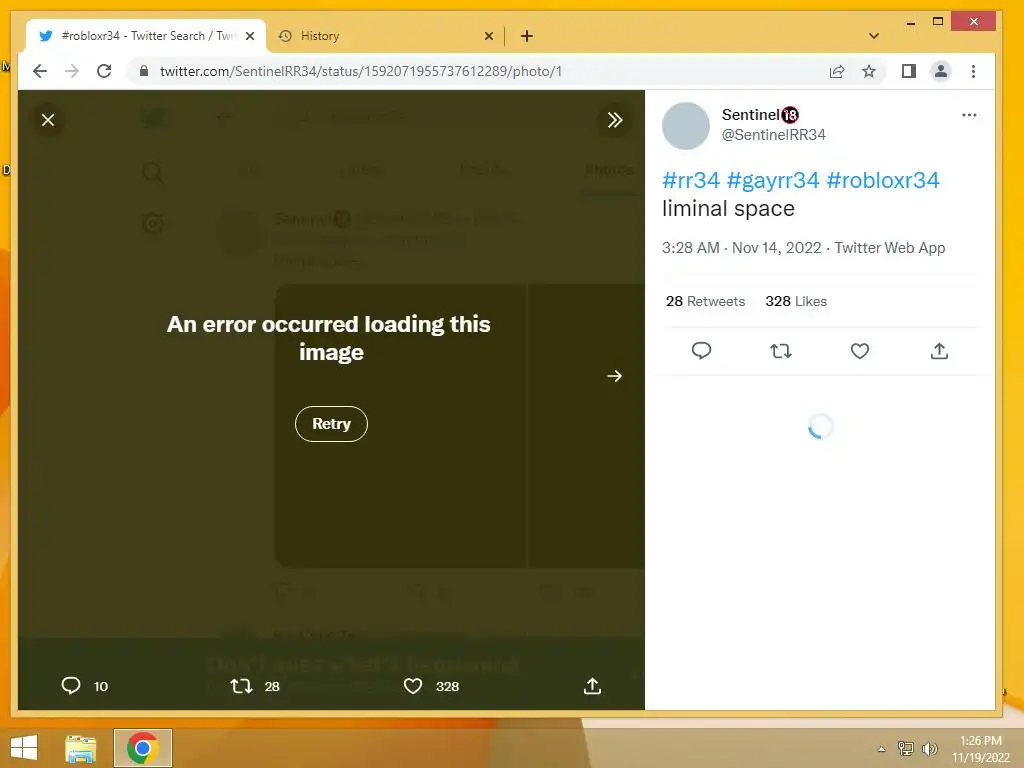Open the taskbar clock showing 1:26 PM

[981, 749]
